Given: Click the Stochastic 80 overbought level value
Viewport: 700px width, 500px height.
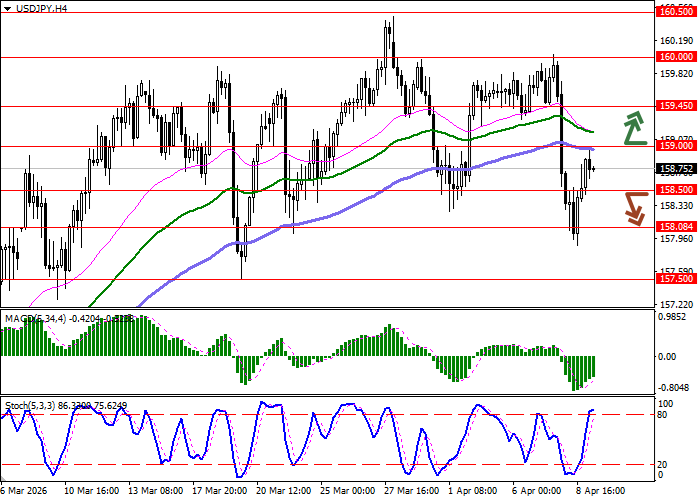Looking at the screenshot, I should (x=663, y=414).
